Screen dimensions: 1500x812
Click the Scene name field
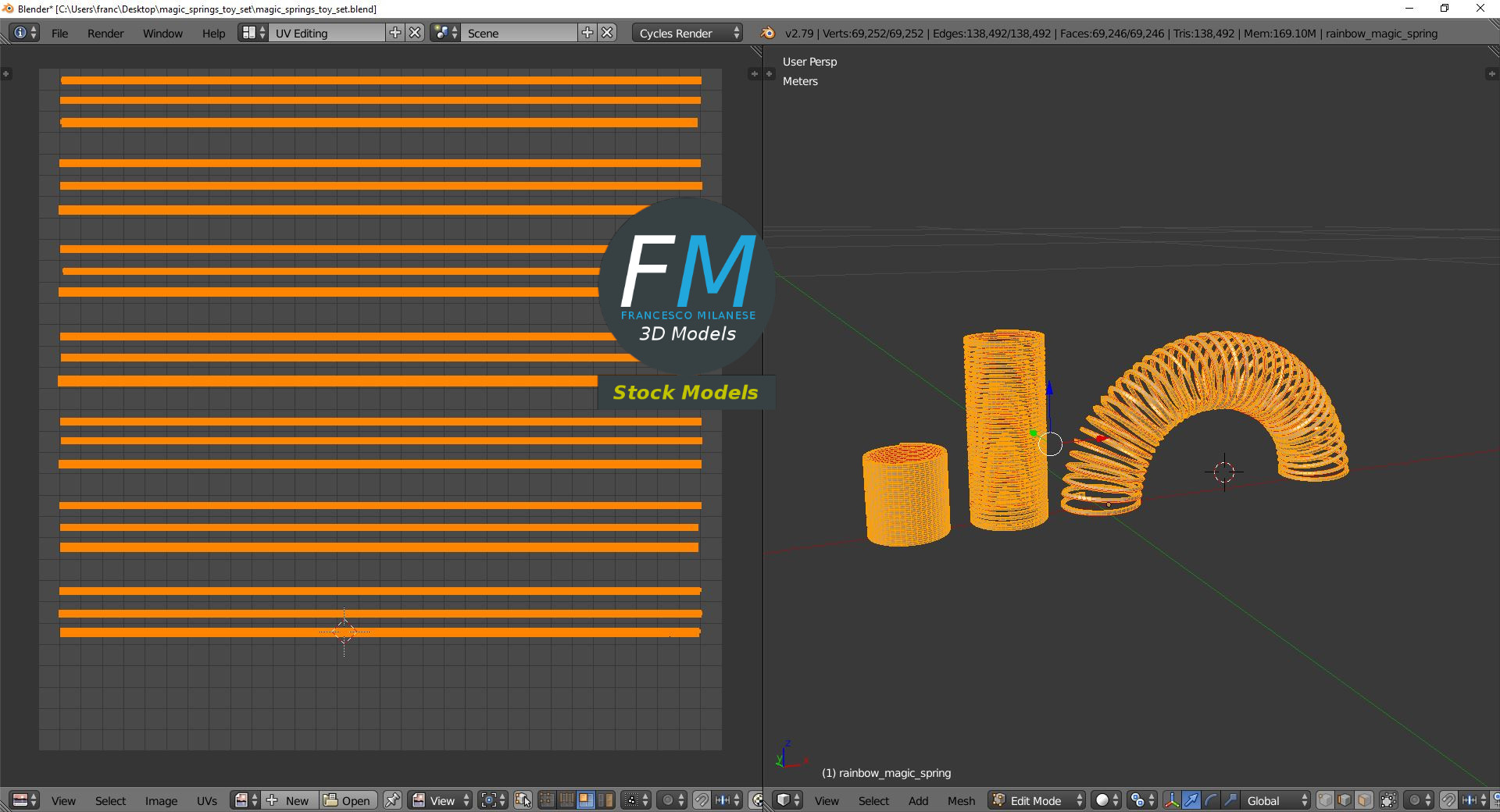519,33
